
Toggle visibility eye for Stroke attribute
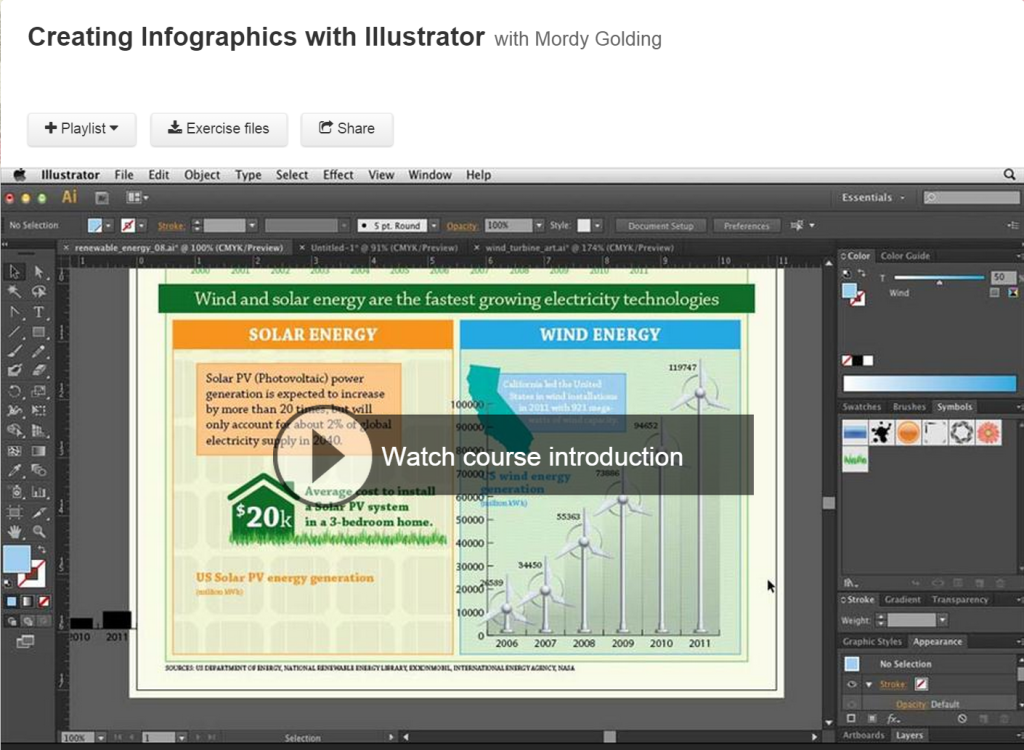pos(852,685)
